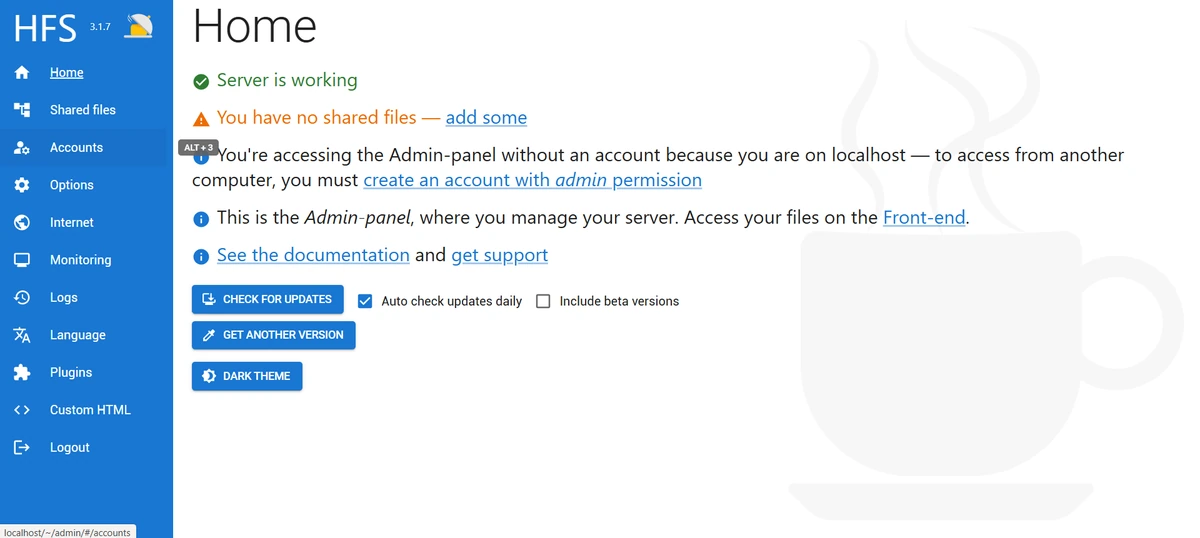This screenshot has height=538, width=1200.
Task: Click the Logs history clock icon
Action: [22, 298]
